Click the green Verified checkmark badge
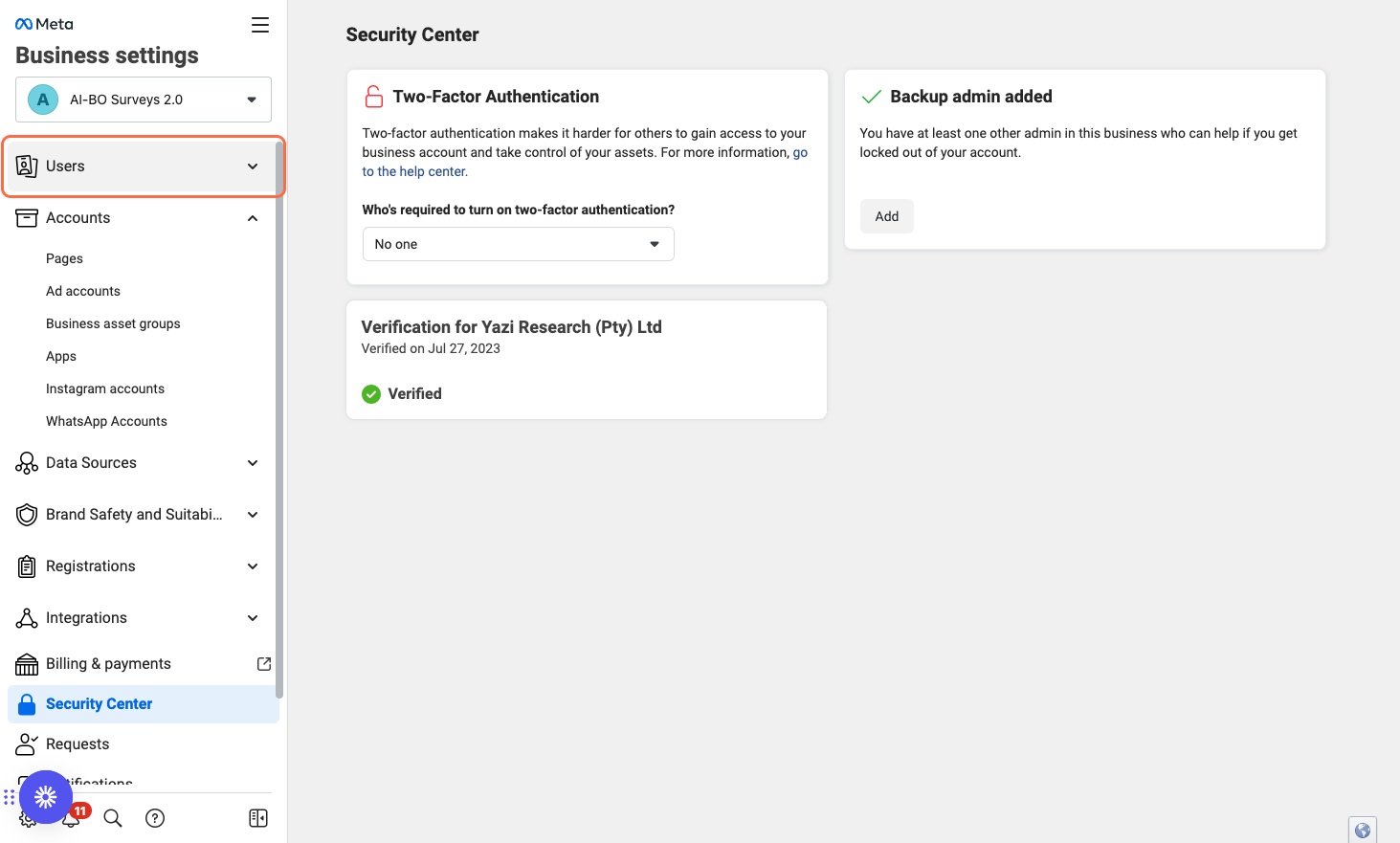The height and width of the screenshot is (843, 1400). pyautogui.click(x=371, y=393)
